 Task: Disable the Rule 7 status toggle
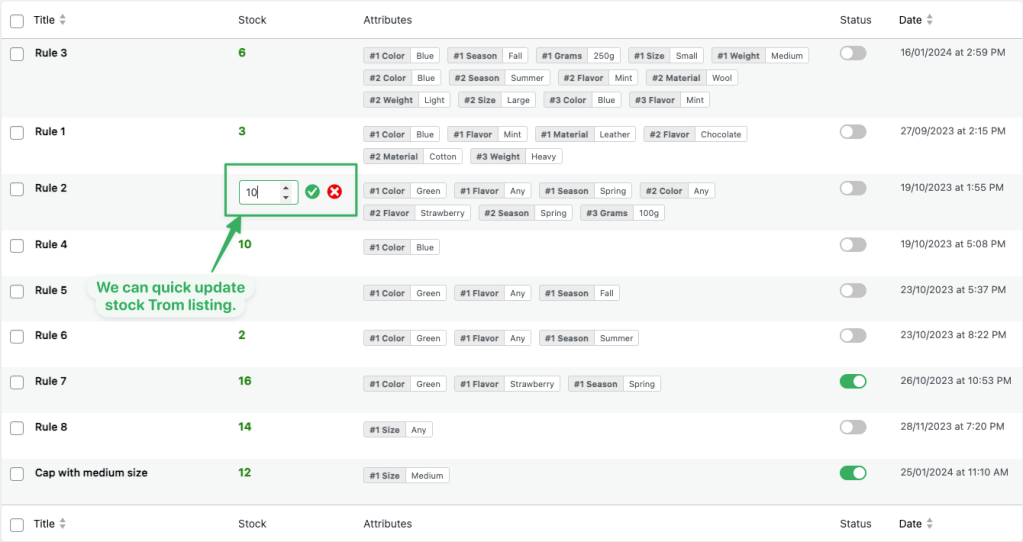pyautogui.click(x=853, y=382)
